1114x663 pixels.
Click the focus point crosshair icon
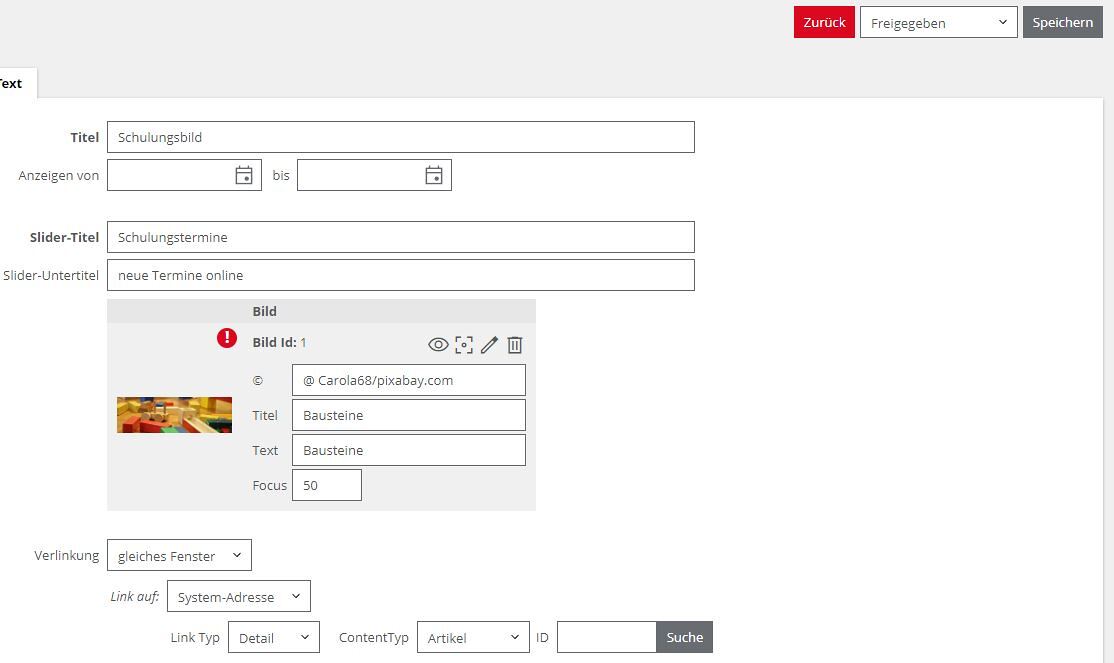coord(464,345)
